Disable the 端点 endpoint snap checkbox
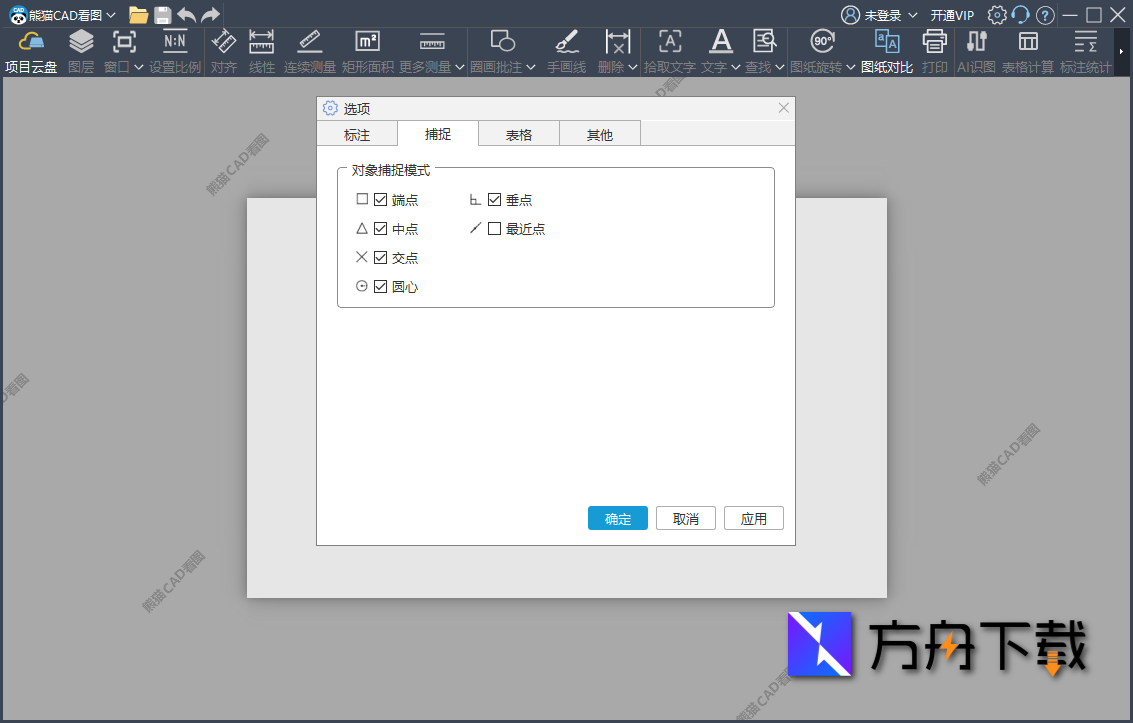 click(x=380, y=199)
